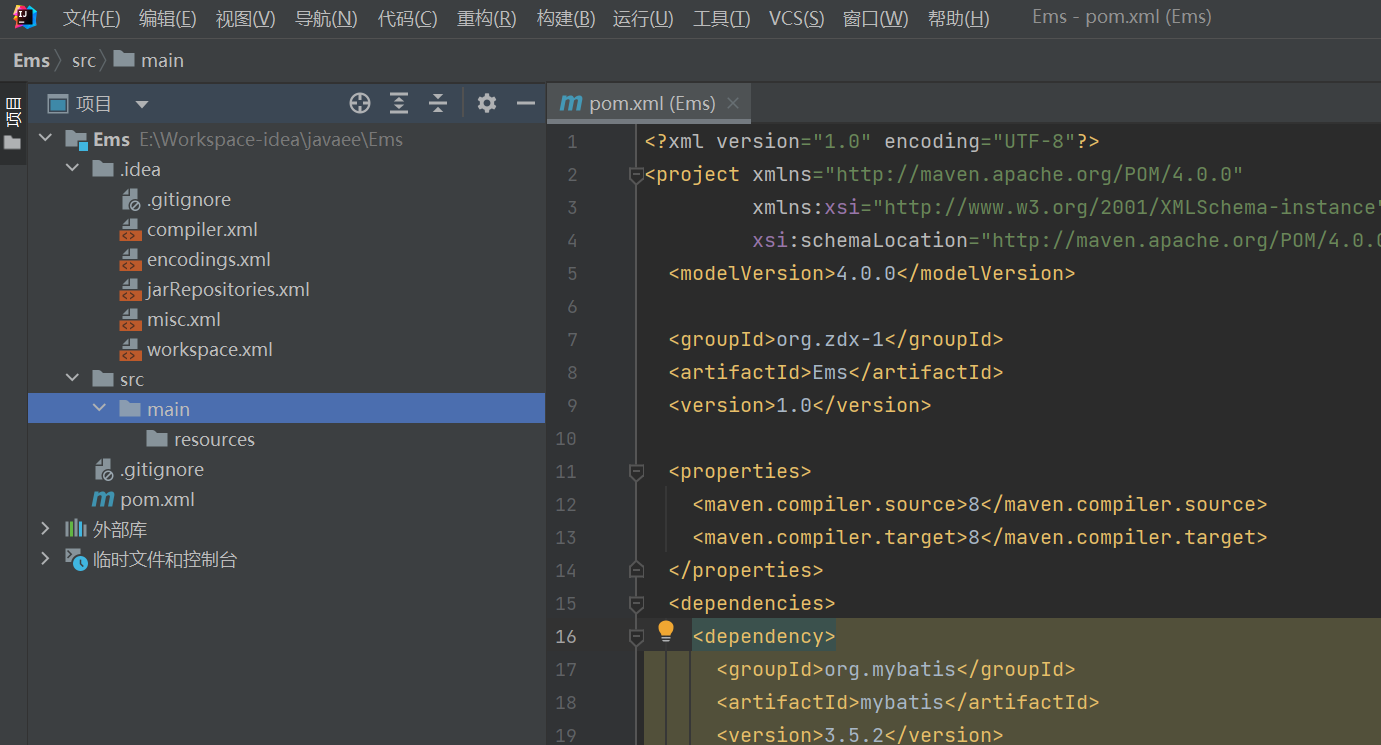Click the modelVersion 4.0.0 line
1381x745 pixels.
(872, 273)
